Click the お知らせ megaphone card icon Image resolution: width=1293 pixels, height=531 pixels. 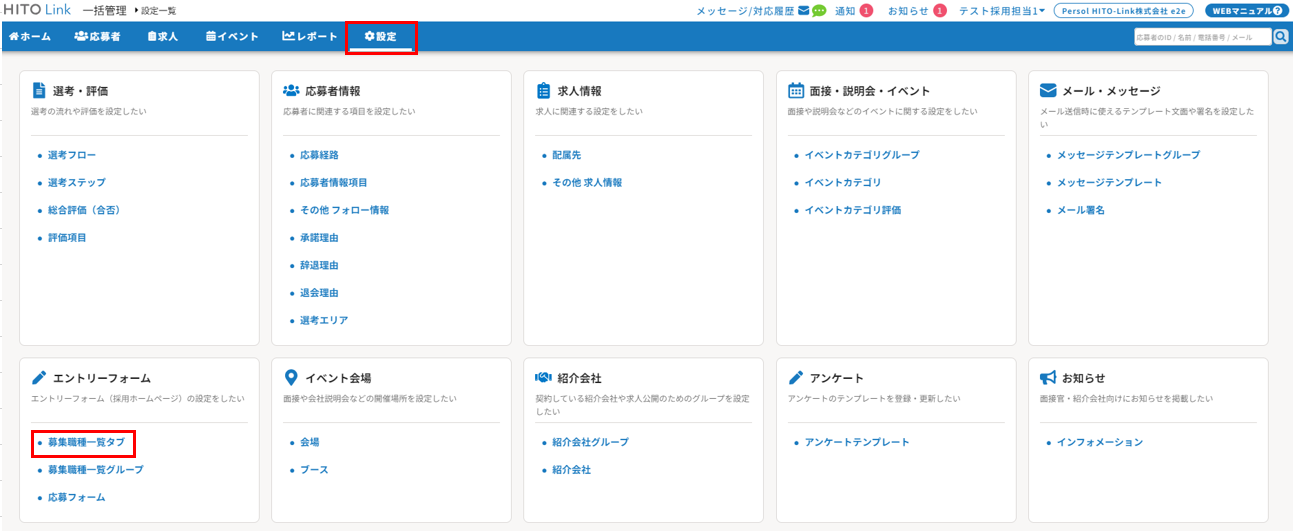point(1048,378)
